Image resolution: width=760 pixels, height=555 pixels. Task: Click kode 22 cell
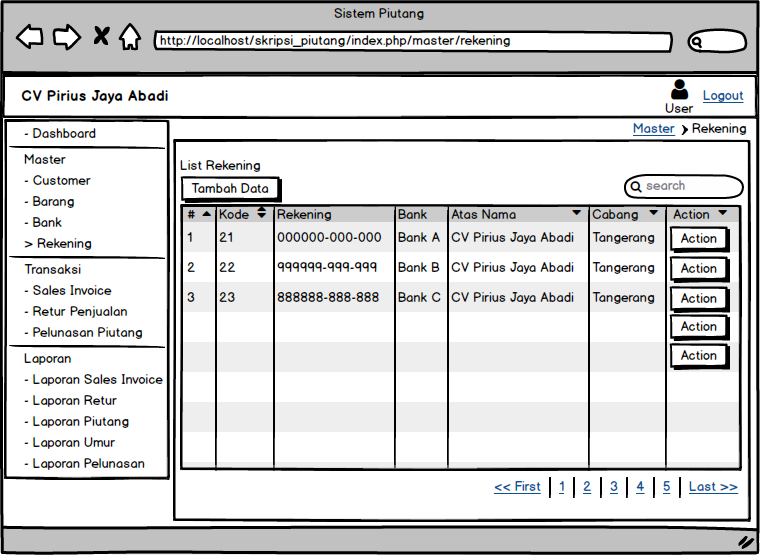(227, 267)
